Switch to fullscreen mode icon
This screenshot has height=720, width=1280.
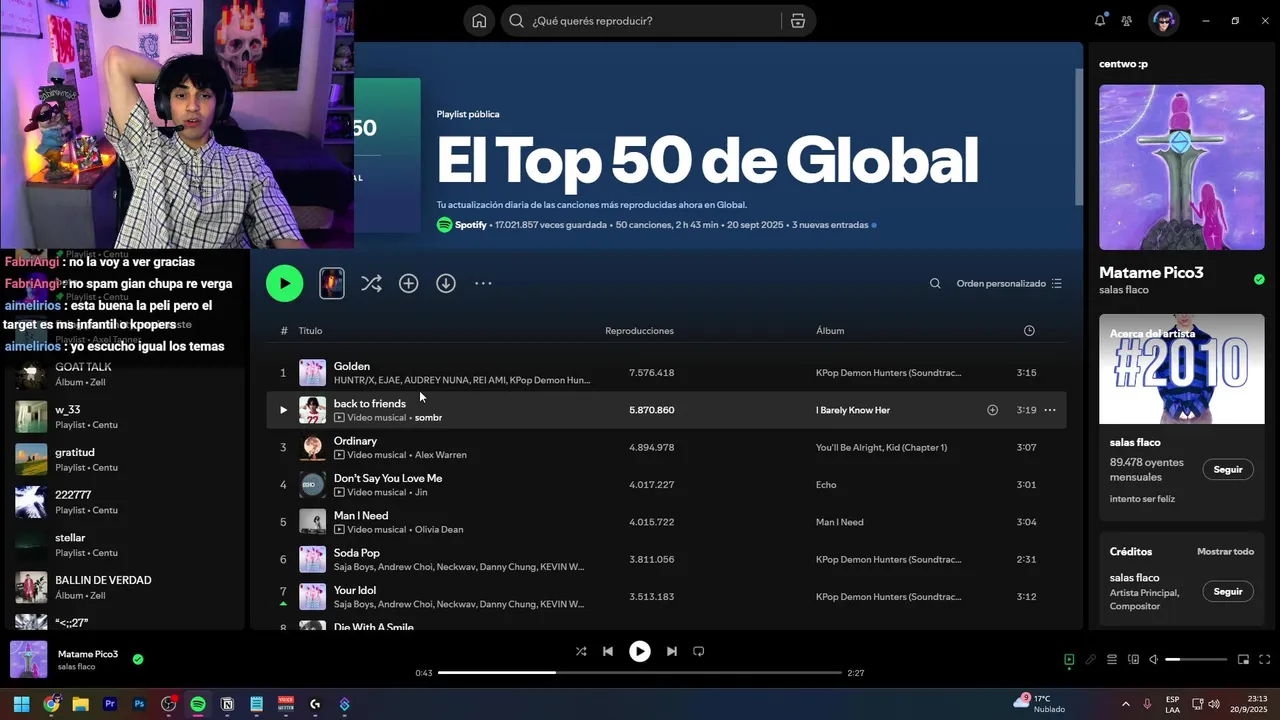click(x=1265, y=660)
